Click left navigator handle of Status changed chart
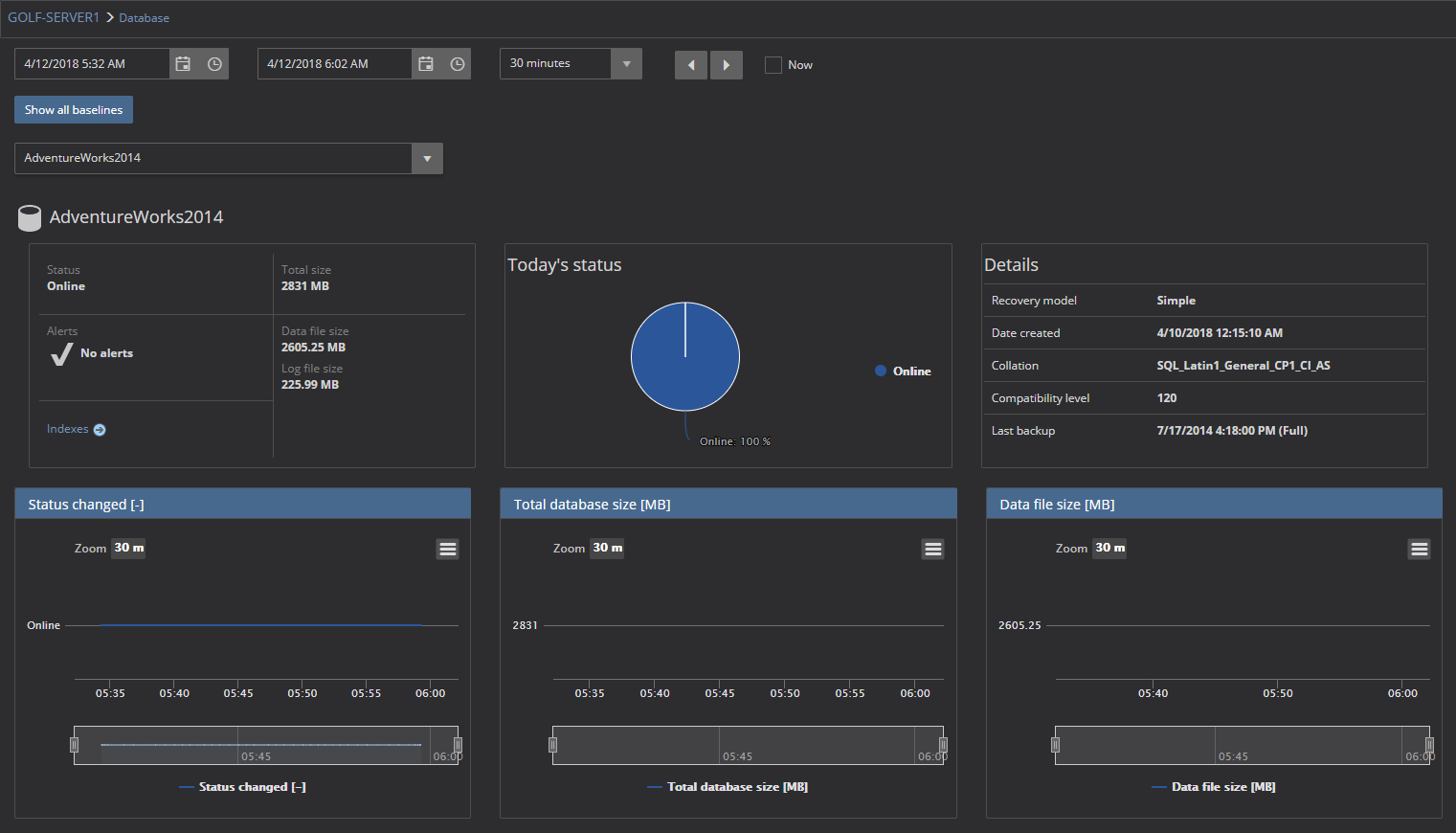The image size is (1456, 833). (x=74, y=745)
